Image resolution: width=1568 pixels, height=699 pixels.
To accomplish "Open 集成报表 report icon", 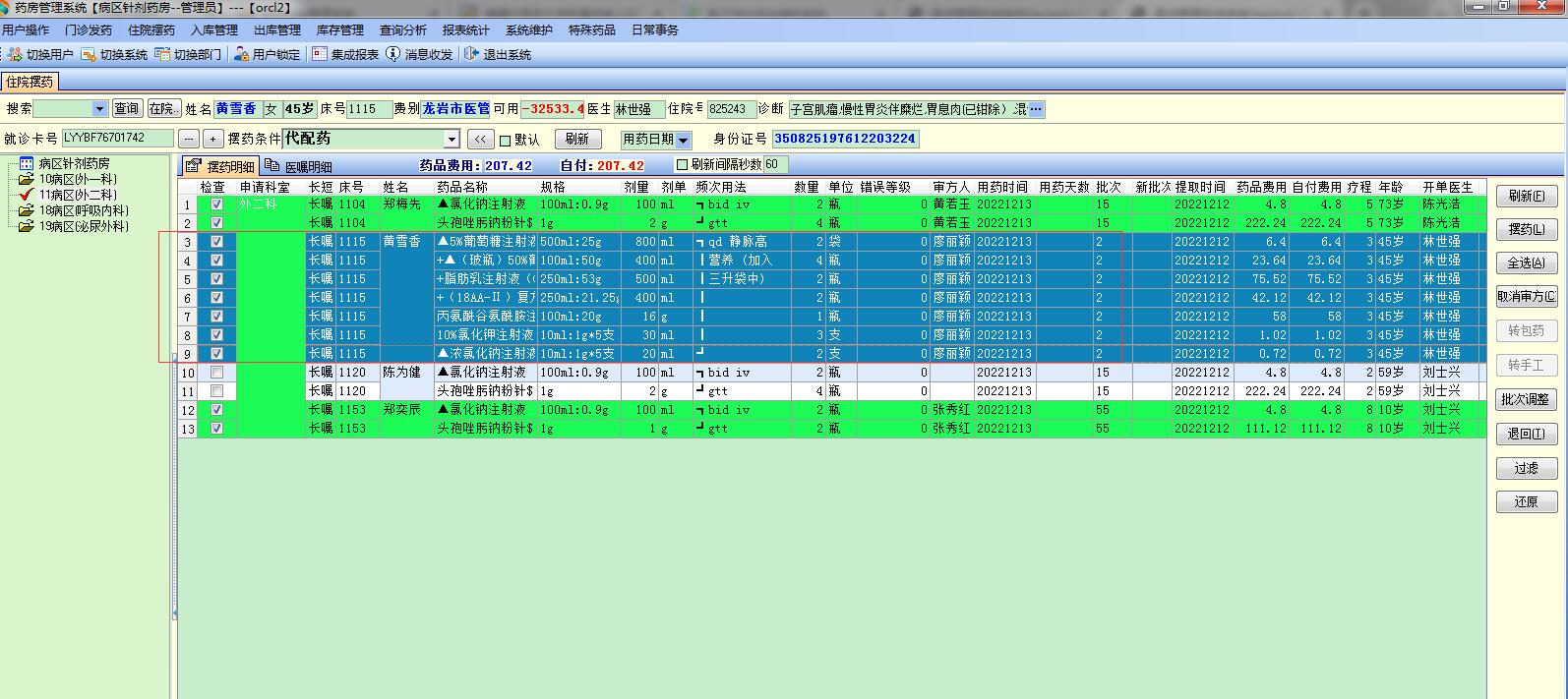I will point(320,55).
